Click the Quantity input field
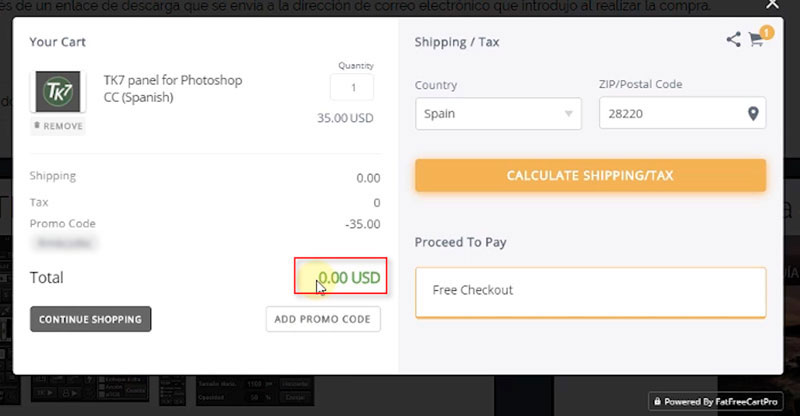800x416 pixels. tap(352, 87)
